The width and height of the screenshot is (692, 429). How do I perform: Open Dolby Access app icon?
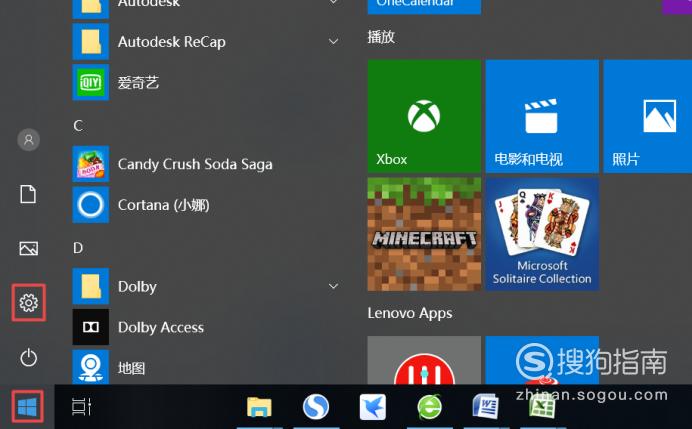pos(90,327)
